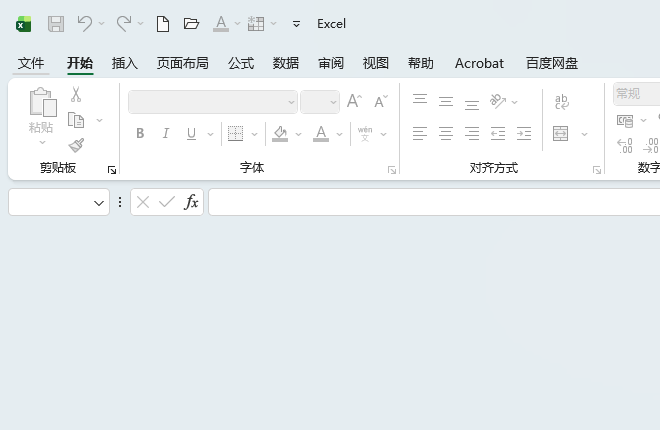Screen dimensions: 660x430
Task: Open the 审阅 tab
Action: pos(331,63)
